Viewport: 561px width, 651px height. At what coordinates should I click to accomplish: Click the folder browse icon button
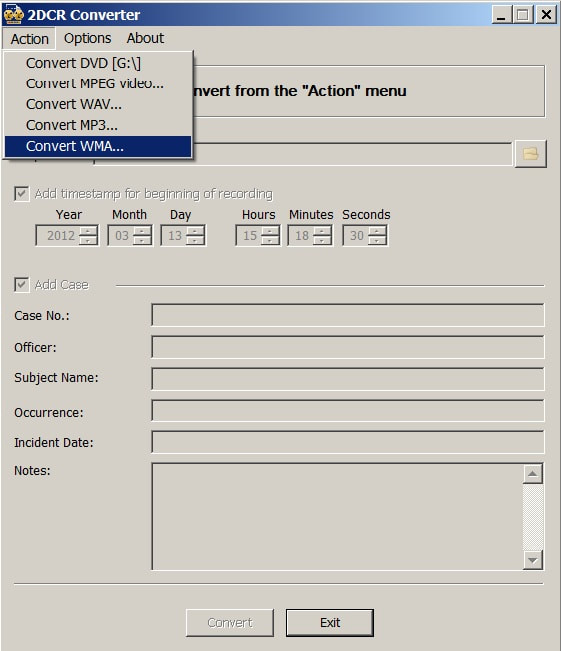[530, 154]
